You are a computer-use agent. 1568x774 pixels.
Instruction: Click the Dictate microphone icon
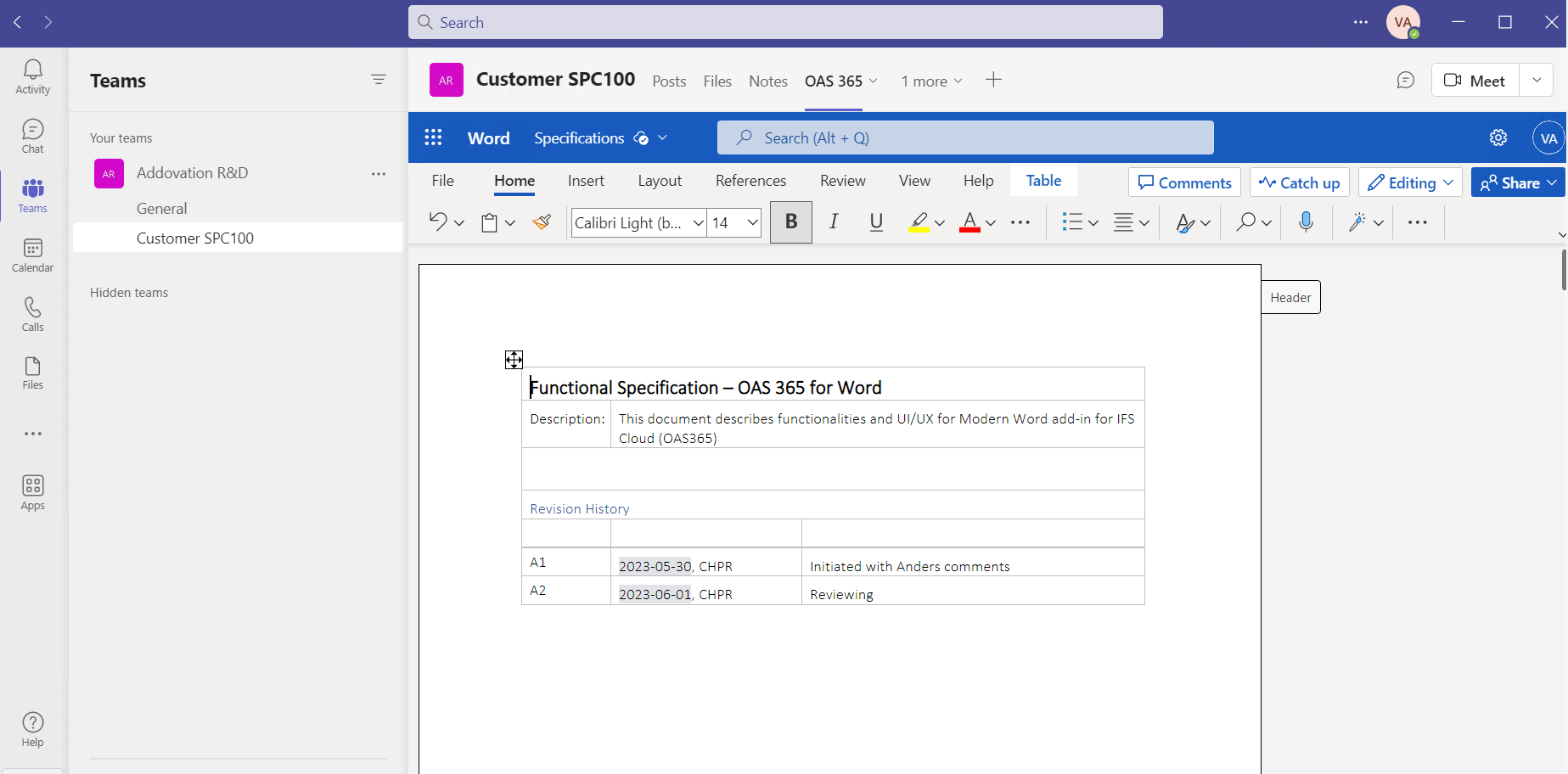pos(1306,222)
